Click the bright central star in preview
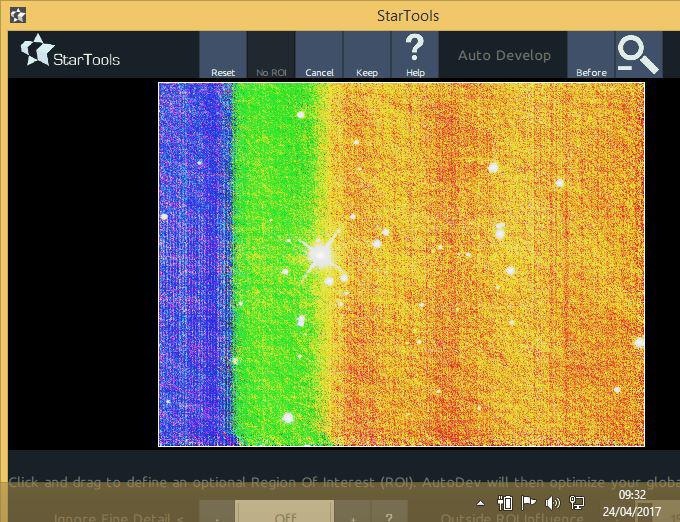Screen dimensions: 680x522 [x=320, y=255]
